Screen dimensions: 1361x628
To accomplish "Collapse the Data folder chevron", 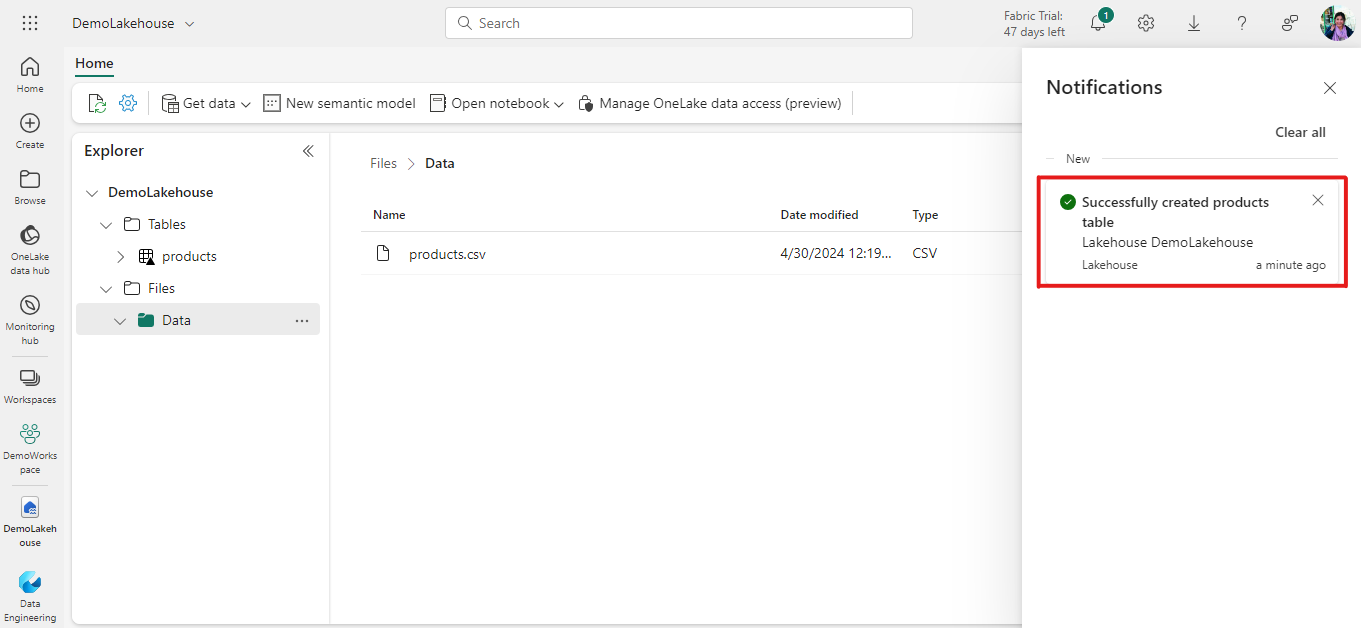I will 120,321.
